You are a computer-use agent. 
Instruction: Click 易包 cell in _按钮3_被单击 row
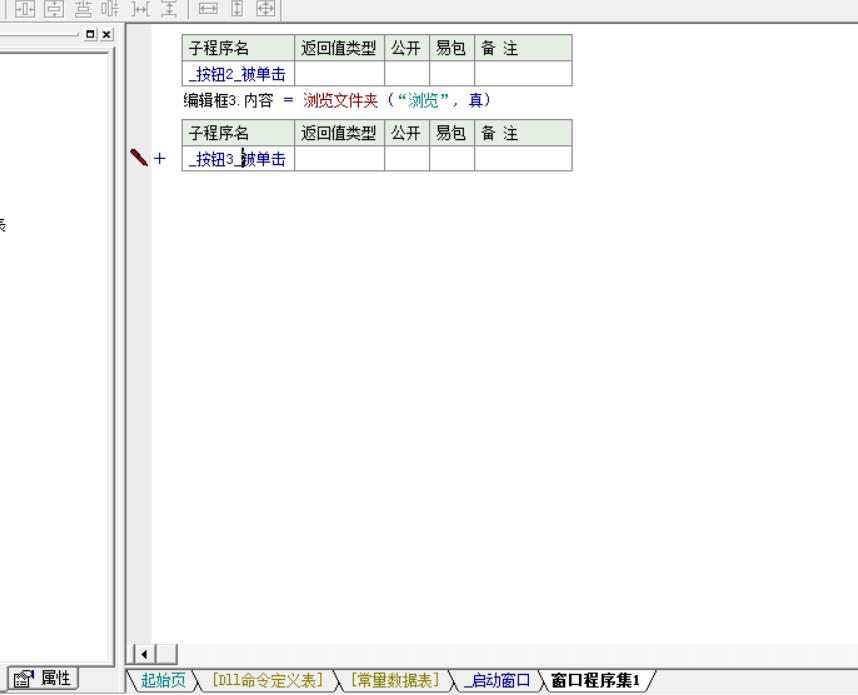[452, 159]
